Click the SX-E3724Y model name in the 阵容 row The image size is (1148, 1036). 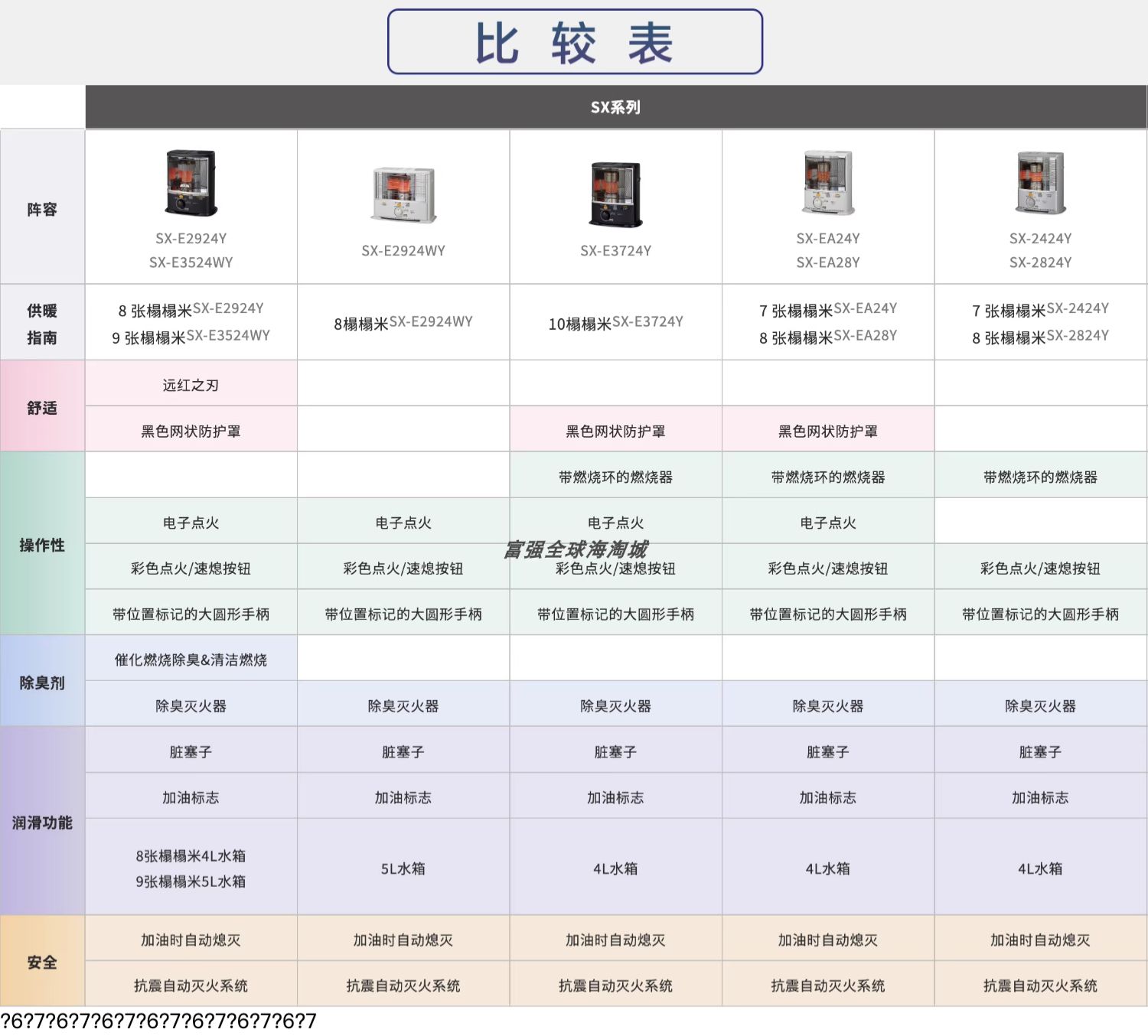click(615, 251)
